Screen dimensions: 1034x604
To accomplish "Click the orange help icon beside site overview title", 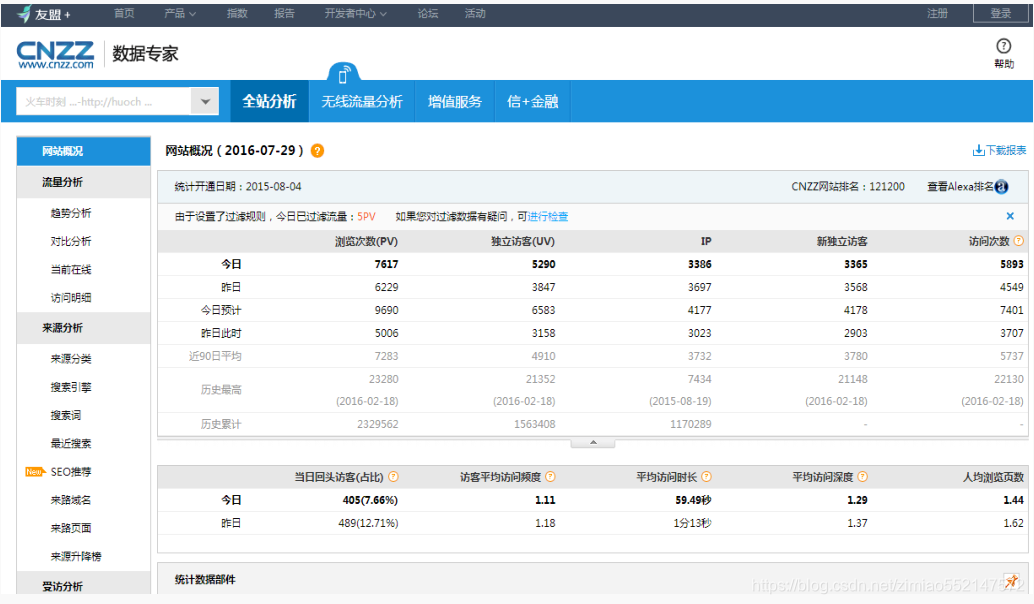I will click(x=317, y=151).
